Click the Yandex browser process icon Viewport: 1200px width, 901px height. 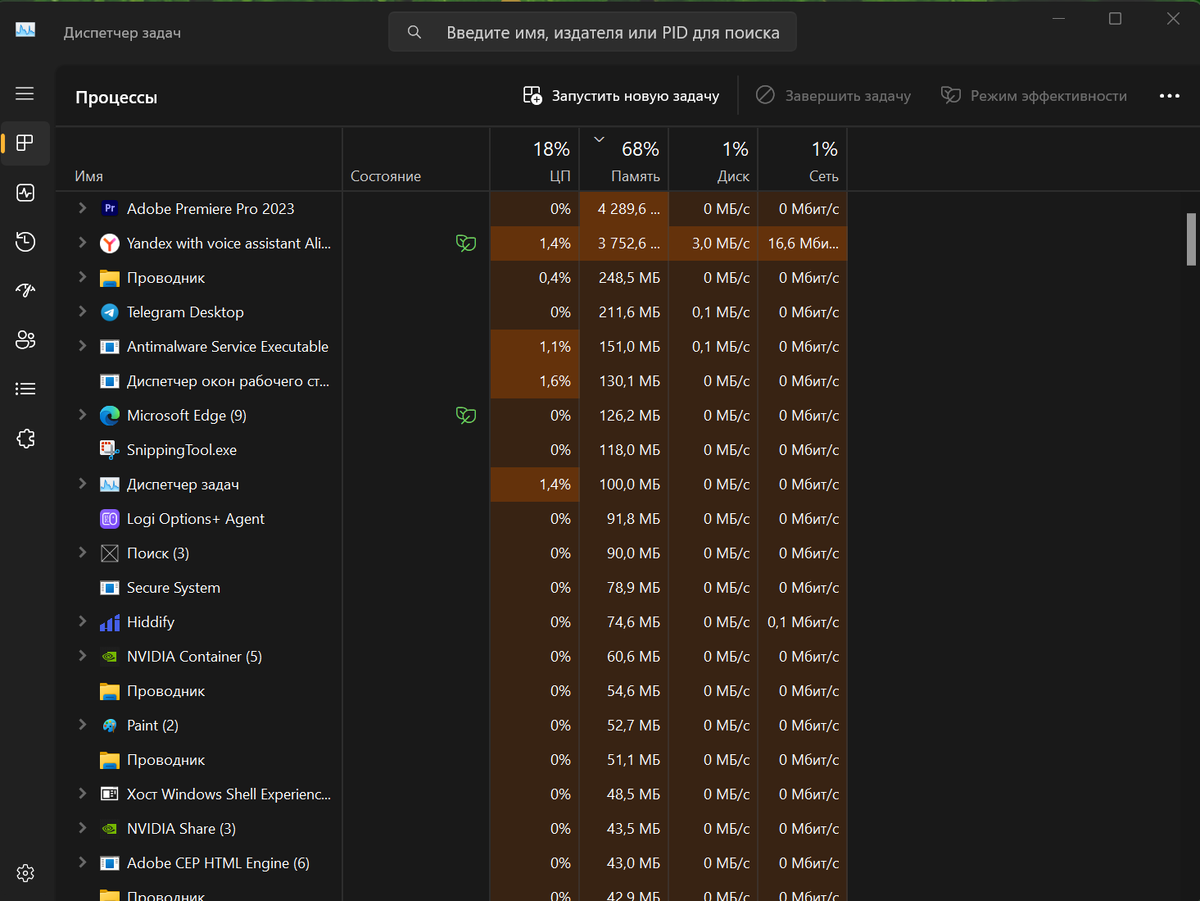point(110,243)
